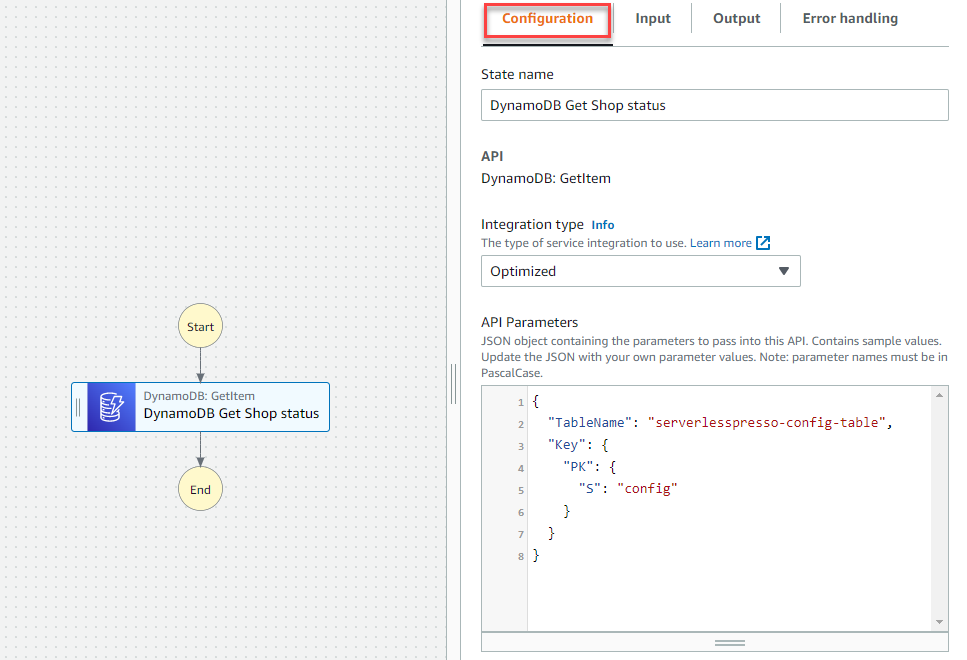
Task: Switch to the Configuration tab
Action: pos(547,19)
